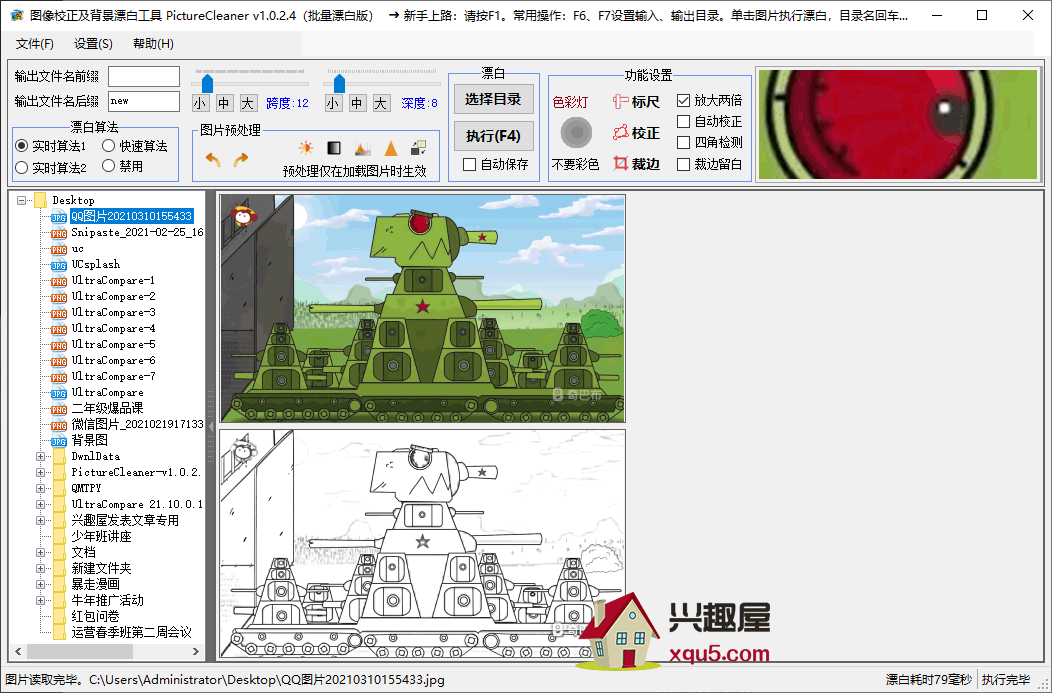This screenshot has height=693, width=1052.
Task: Click the gray 色彩灯 color lamp circle
Action: [x=576, y=133]
